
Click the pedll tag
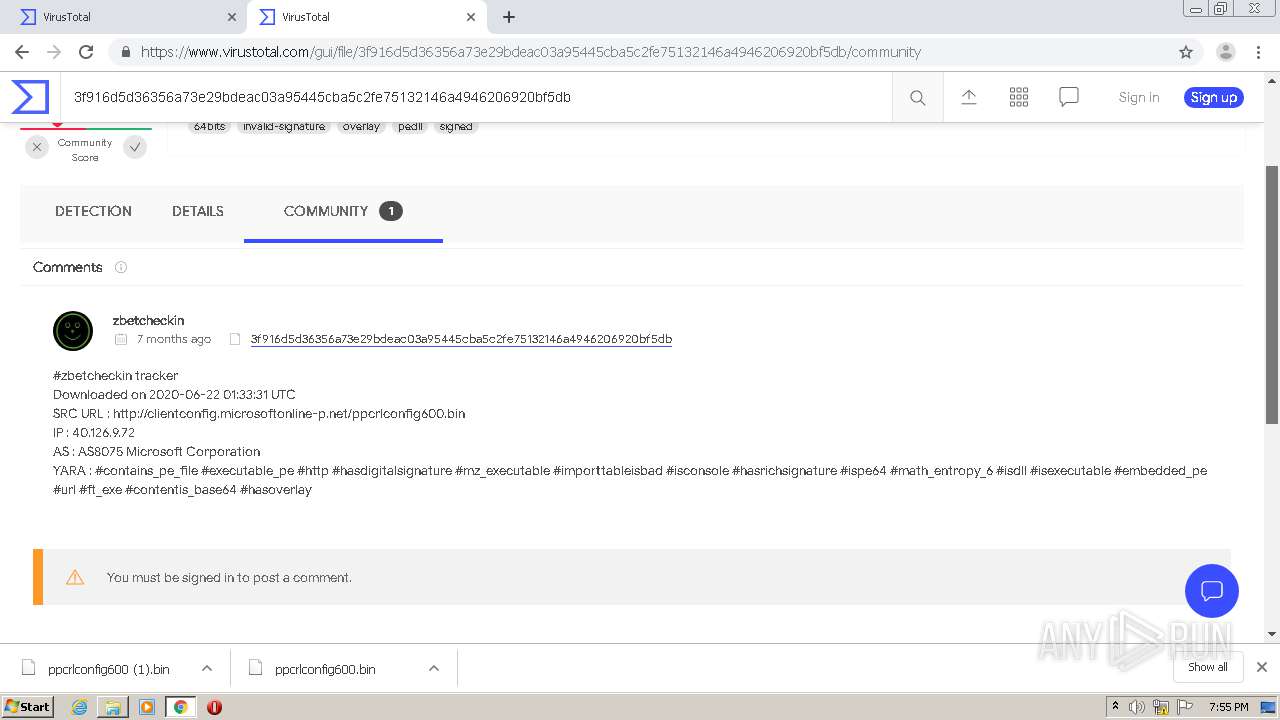click(410, 127)
